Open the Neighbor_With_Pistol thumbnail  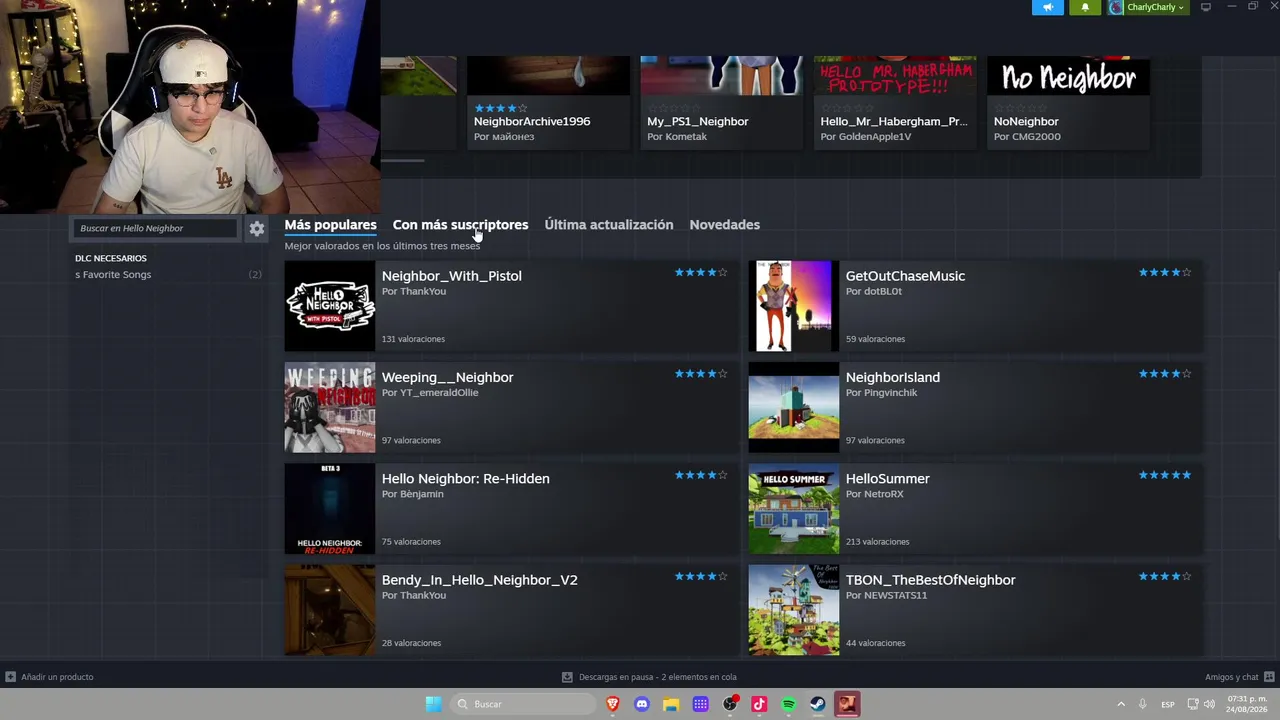pyautogui.click(x=330, y=306)
